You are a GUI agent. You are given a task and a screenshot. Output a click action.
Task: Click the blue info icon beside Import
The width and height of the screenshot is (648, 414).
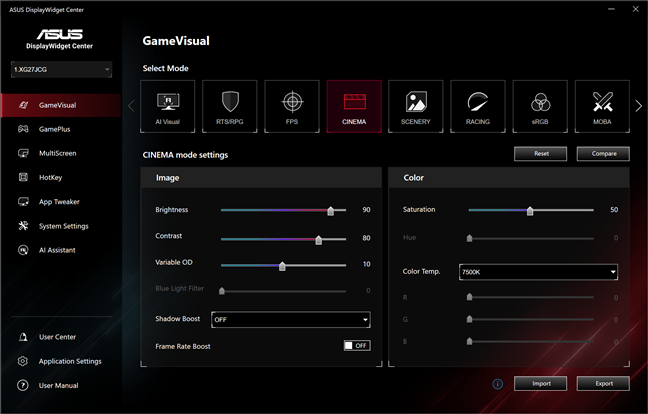coord(498,384)
